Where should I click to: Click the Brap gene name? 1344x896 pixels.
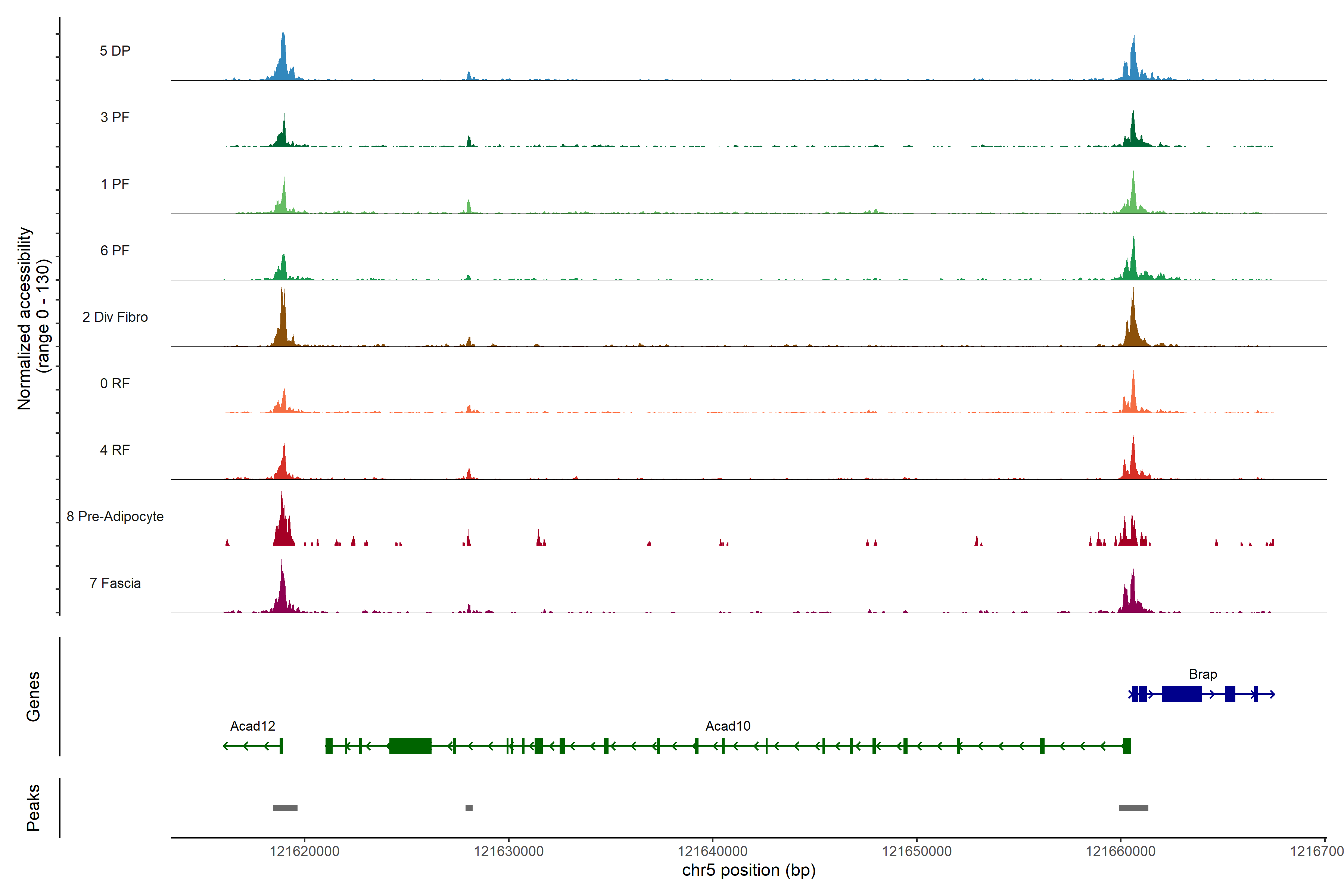click(x=1202, y=674)
